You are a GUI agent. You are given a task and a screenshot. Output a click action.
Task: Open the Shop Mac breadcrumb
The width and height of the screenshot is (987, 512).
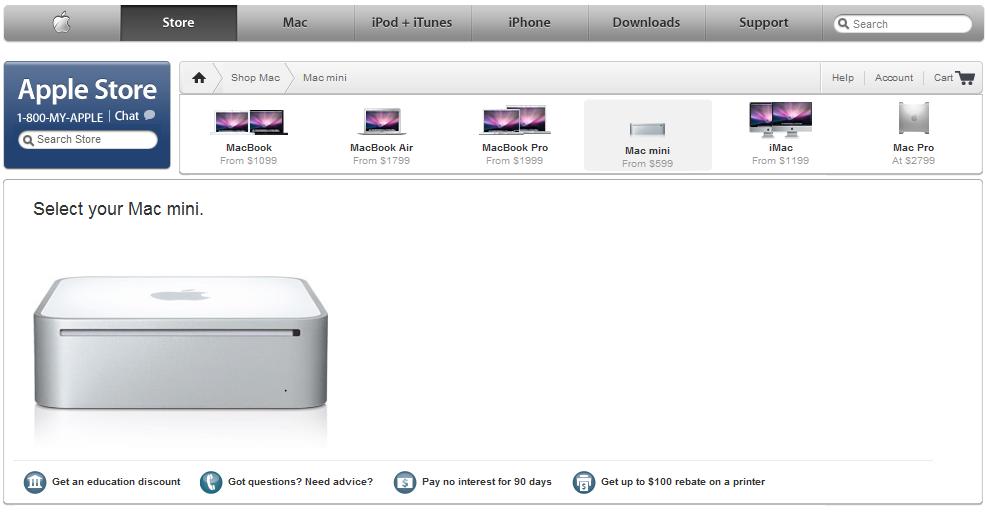point(255,77)
